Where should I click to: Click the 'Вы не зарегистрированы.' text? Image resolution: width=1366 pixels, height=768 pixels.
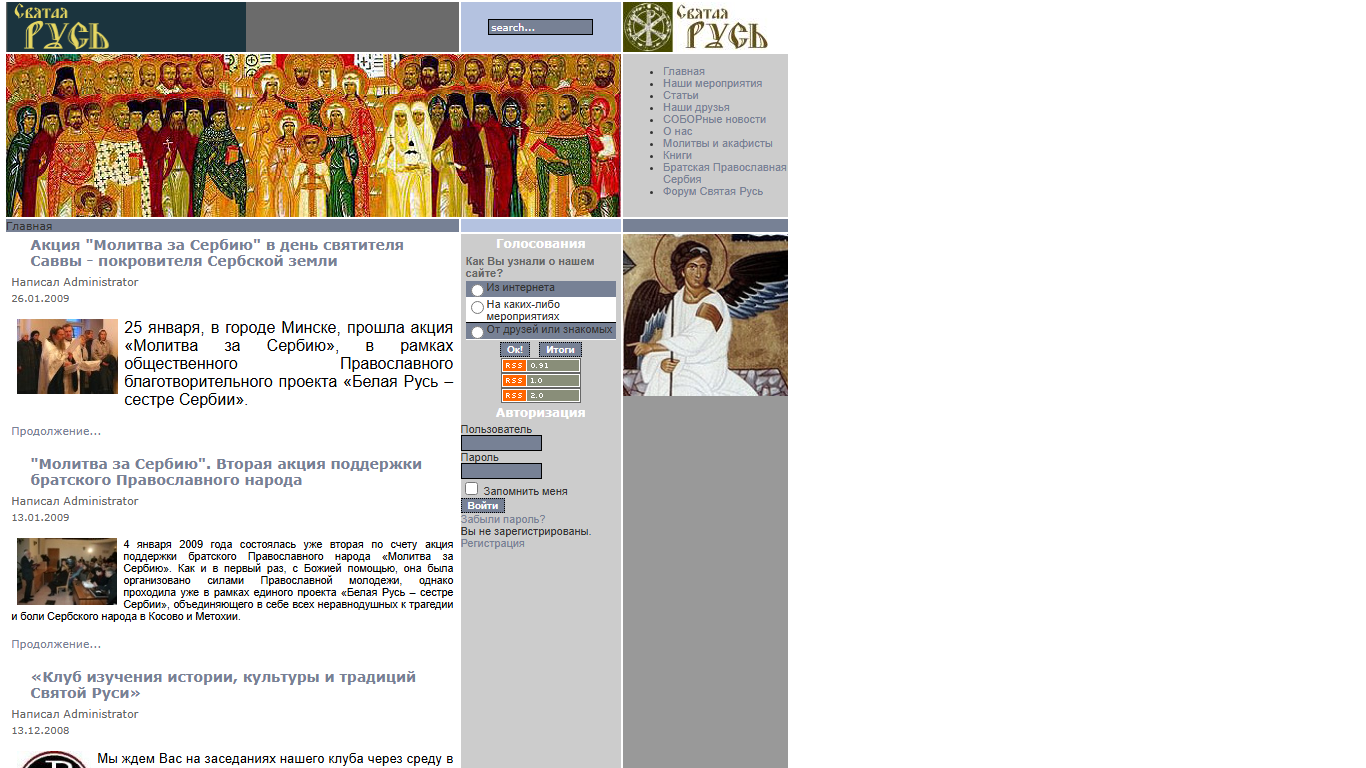(x=526, y=531)
